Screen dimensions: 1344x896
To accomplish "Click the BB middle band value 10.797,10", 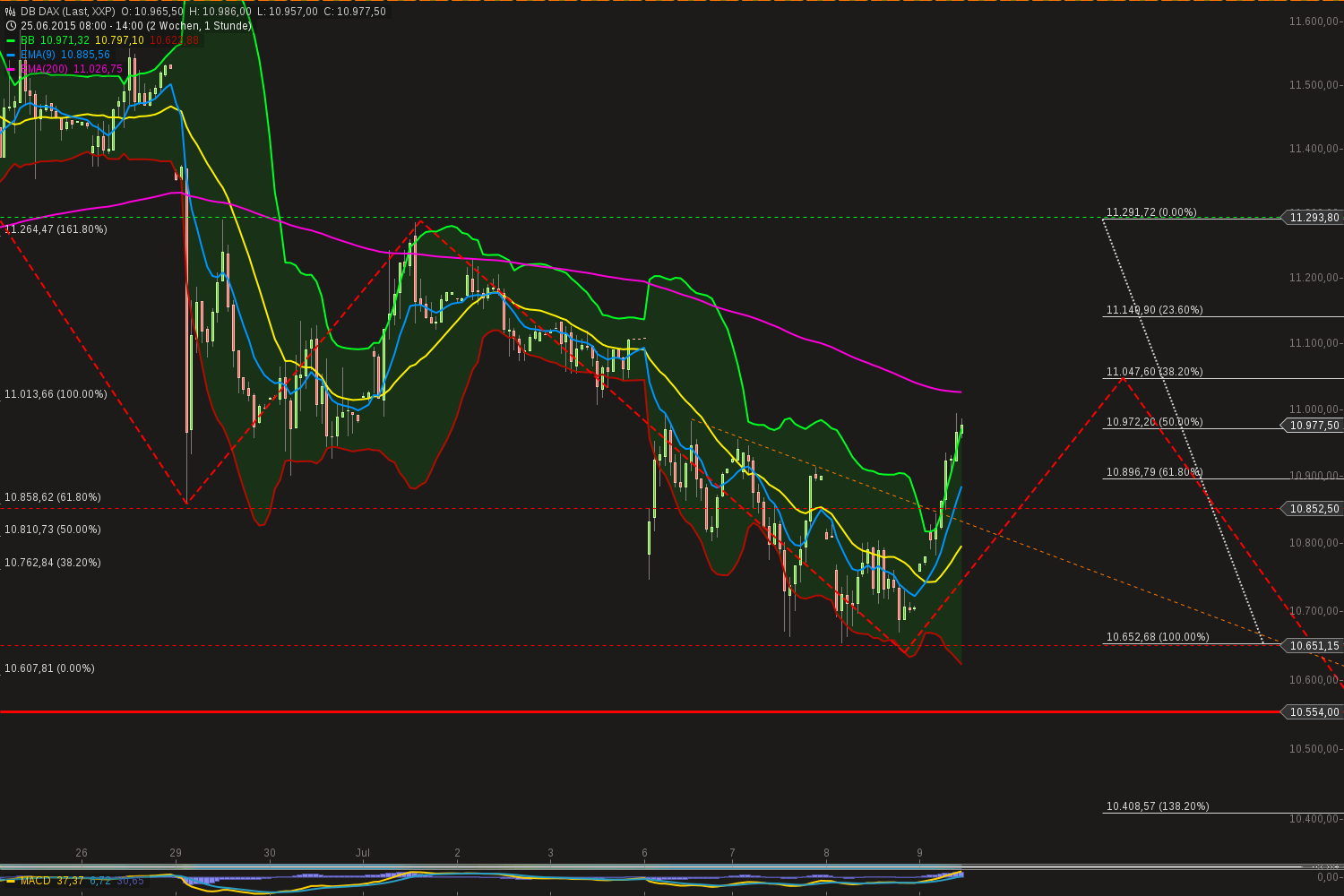I will (120, 40).
